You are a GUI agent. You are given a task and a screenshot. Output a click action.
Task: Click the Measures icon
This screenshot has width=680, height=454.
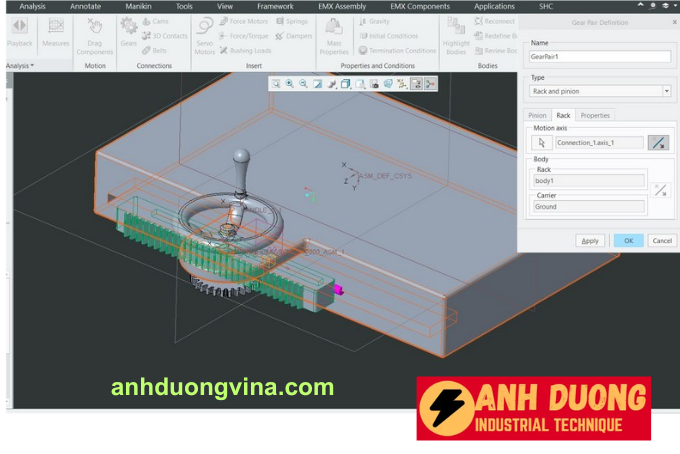point(56,32)
